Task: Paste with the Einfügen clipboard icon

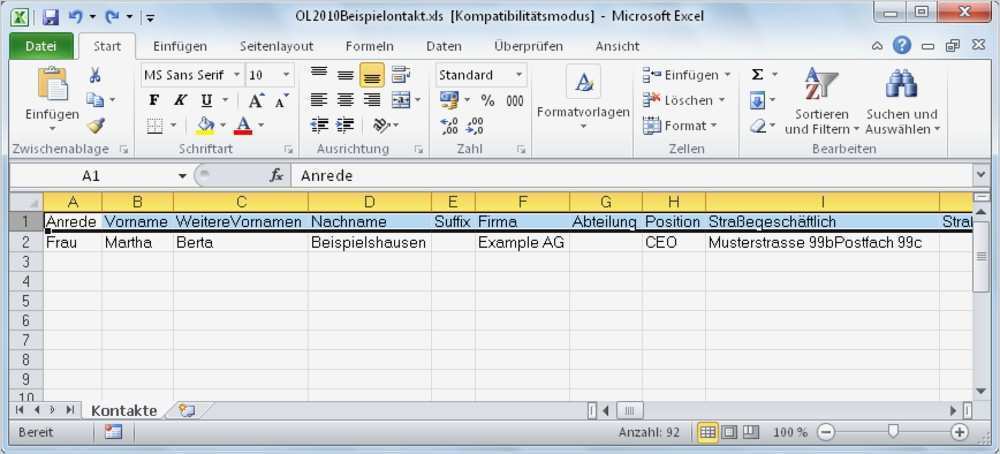Action: point(52,84)
